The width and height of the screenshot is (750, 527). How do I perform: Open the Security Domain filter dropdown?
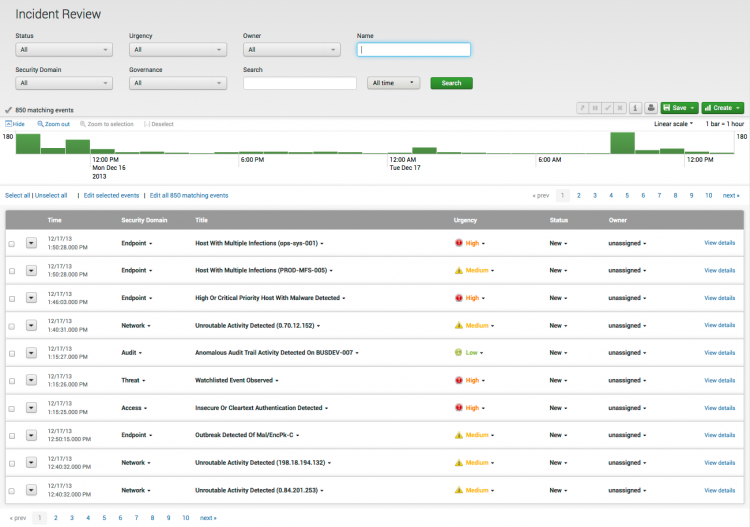pos(64,83)
